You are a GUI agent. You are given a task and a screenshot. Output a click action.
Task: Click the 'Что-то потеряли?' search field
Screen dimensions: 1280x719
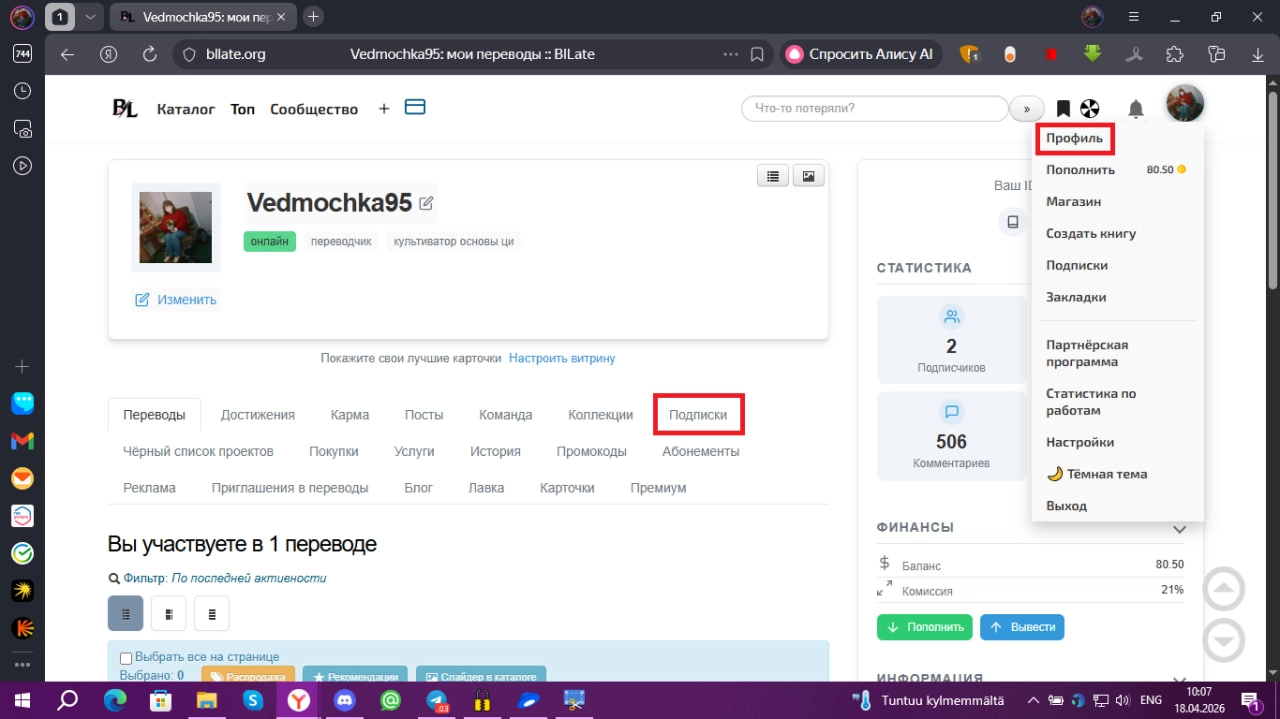tap(875, 108)
